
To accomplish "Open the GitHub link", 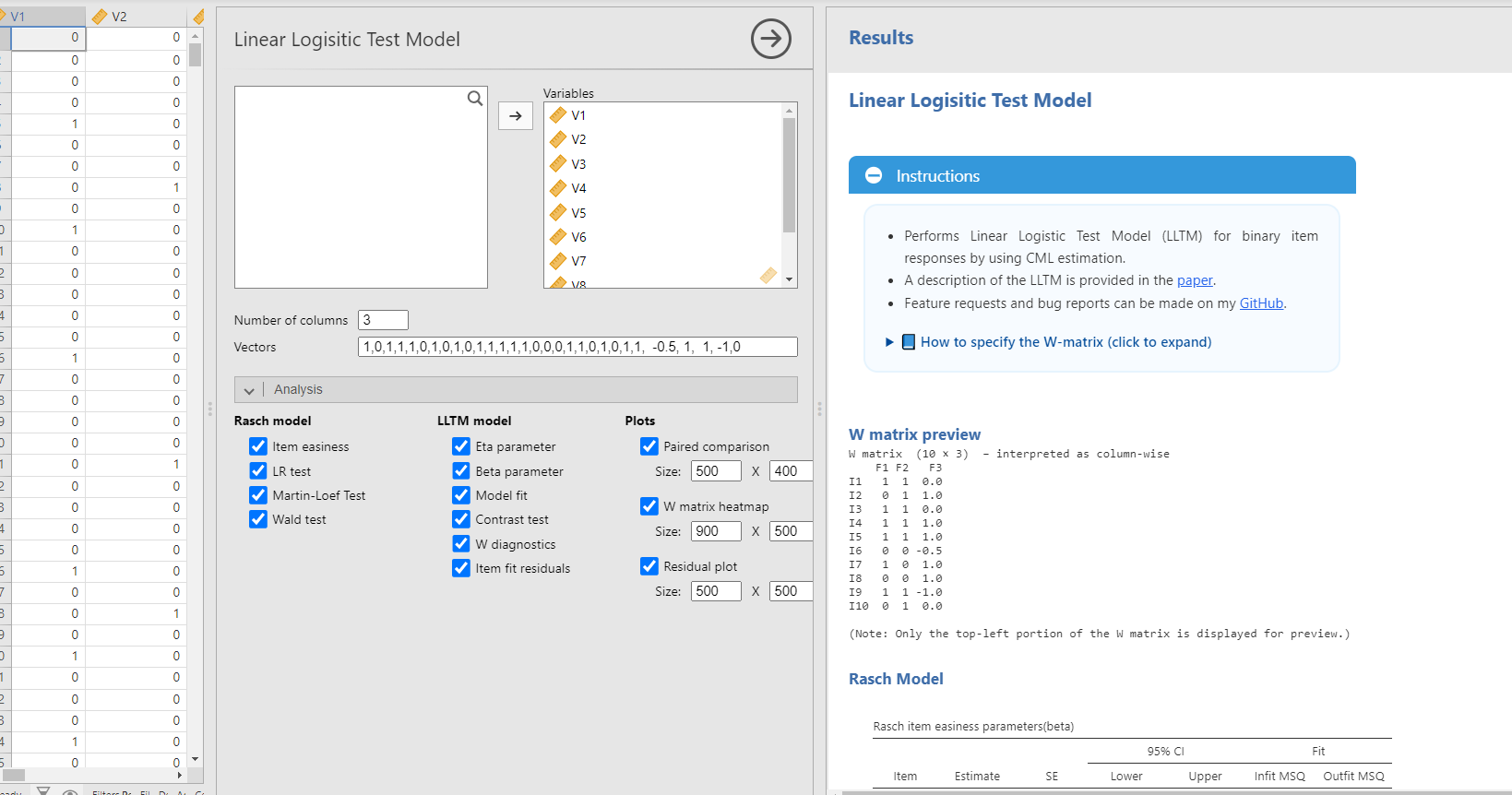I will click(1261, 303).
